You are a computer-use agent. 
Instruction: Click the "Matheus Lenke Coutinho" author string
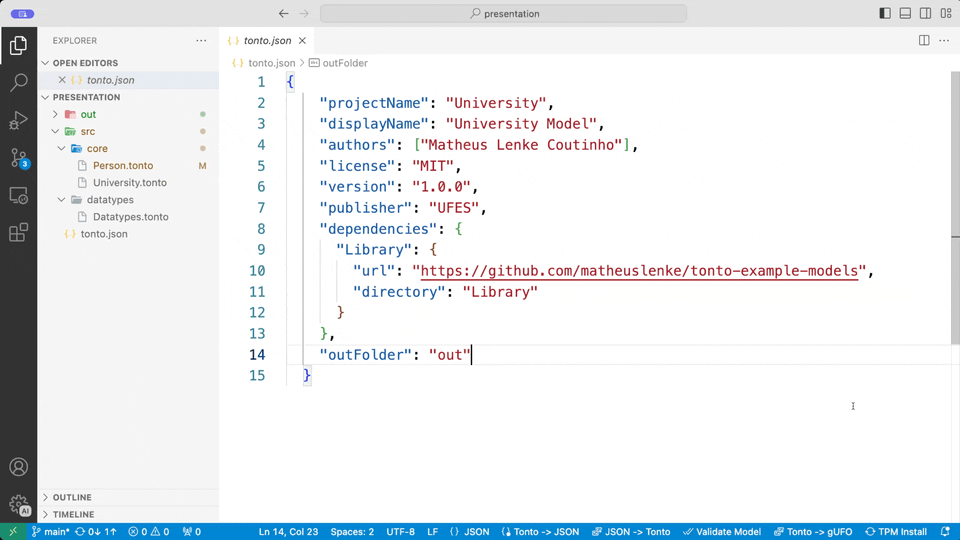point(522,145)
